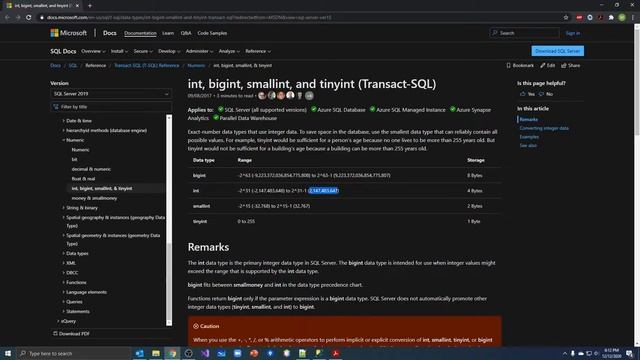The image size is (640, 360).
Task: Jump to Remarks in article outline
Action: (529, 120)
